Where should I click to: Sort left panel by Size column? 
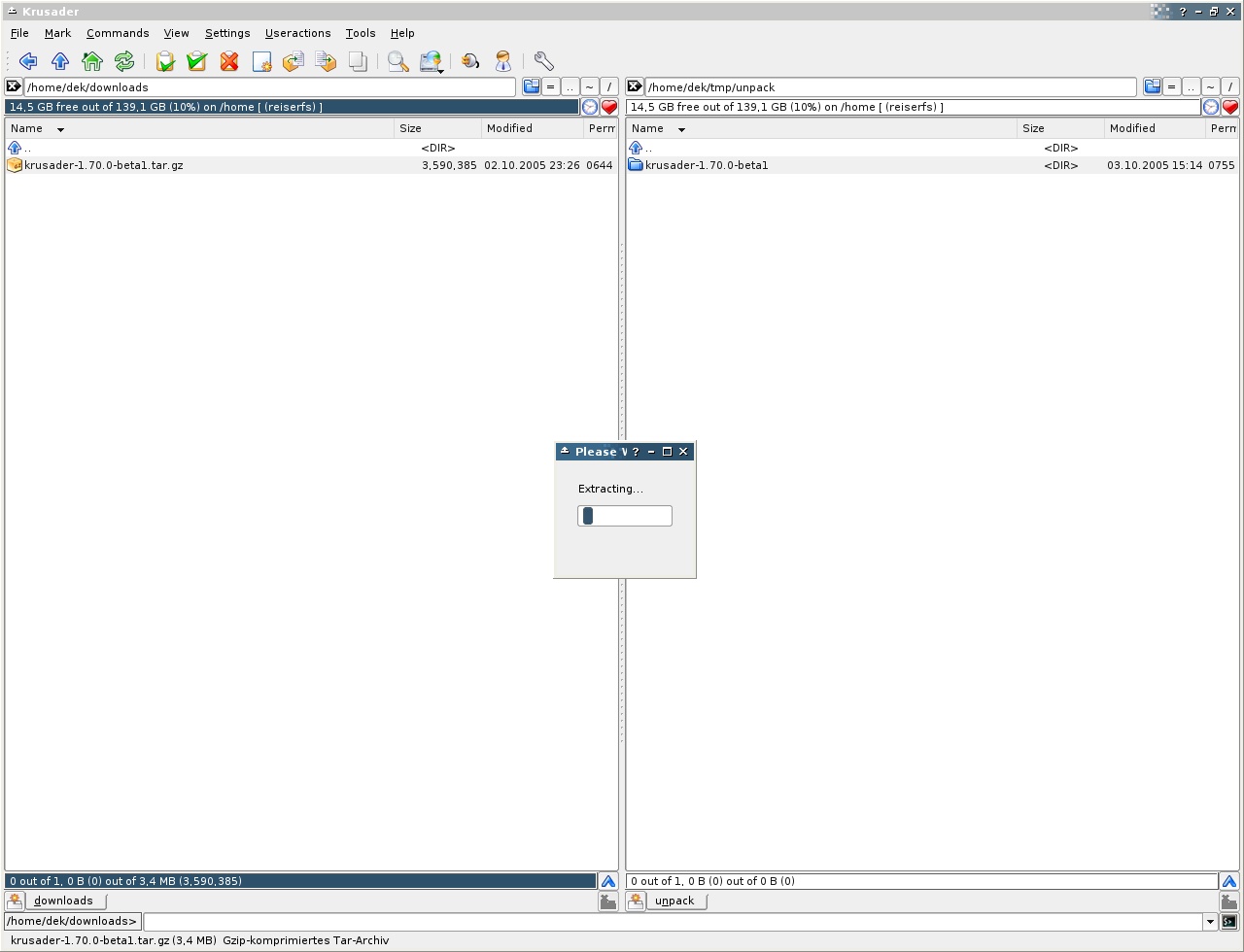coord(438,128)
